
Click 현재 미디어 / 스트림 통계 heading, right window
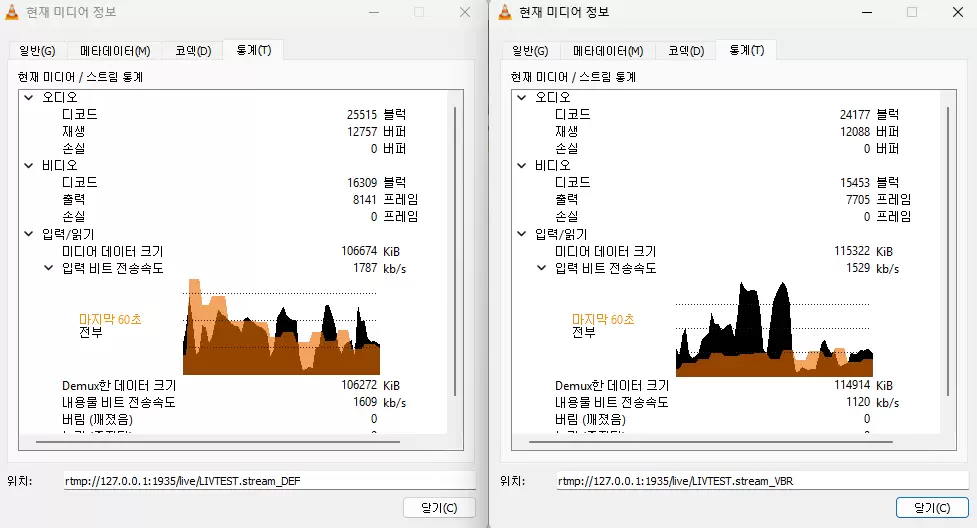click(x=573, y=77)
